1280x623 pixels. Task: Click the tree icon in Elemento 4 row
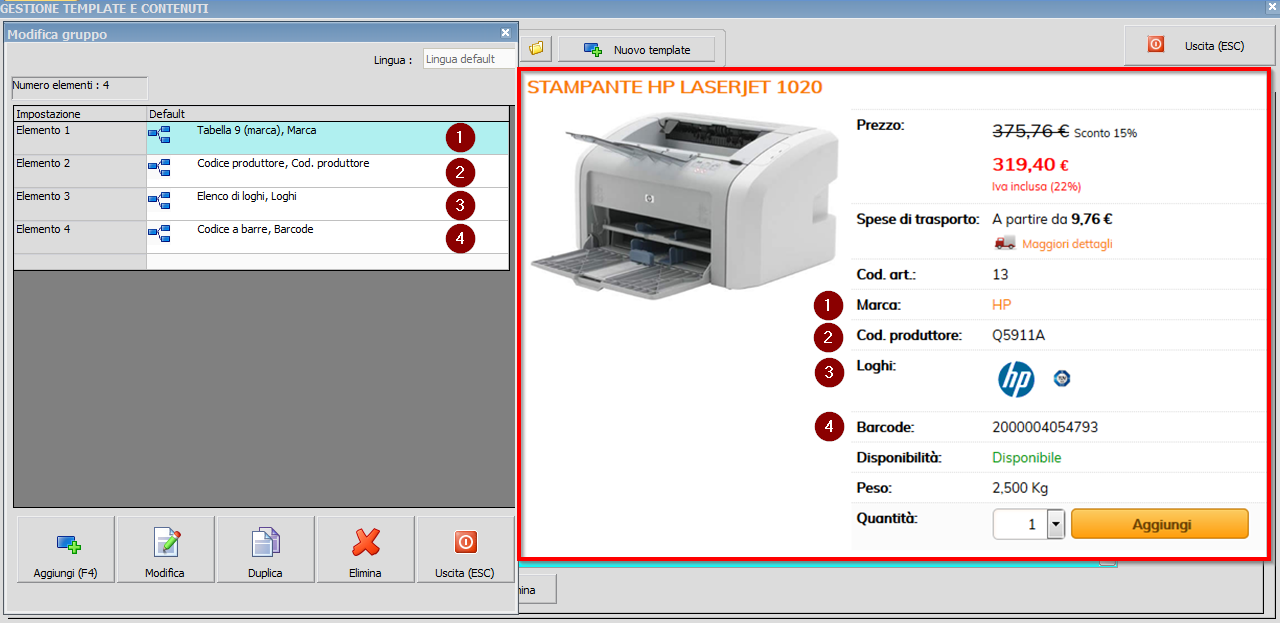pos(159,234)
